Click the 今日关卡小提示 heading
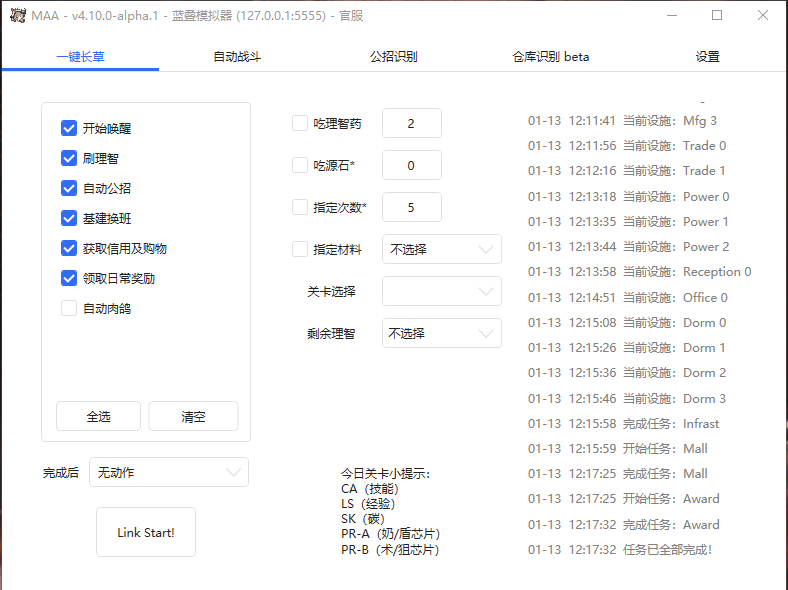The height and width of the screenshot is (590, 788). pyautogui.click(x=385, y=473)
